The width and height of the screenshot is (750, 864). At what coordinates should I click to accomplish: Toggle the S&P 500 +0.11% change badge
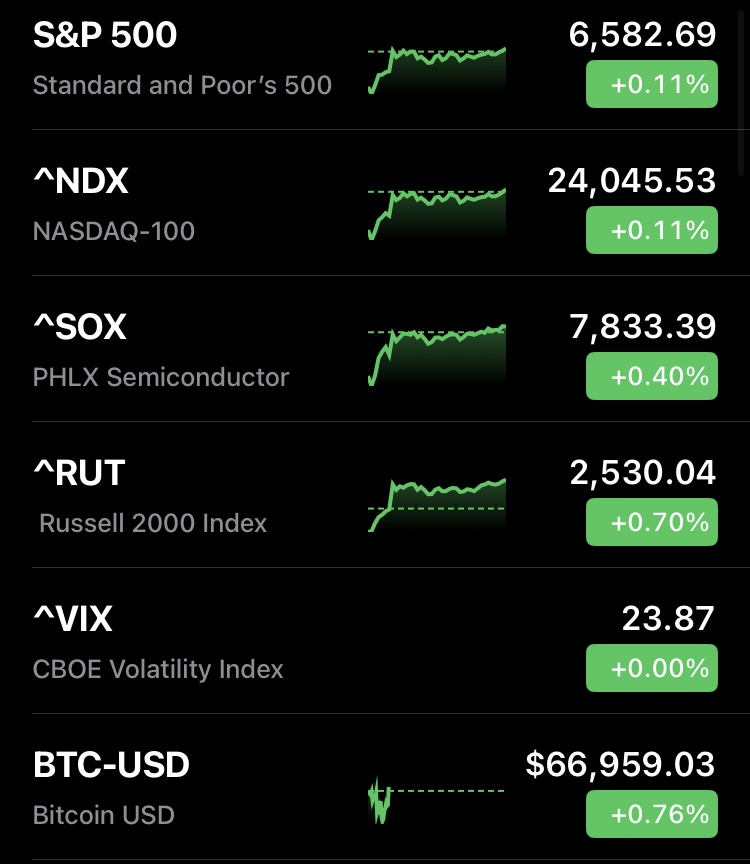(651, 84)
